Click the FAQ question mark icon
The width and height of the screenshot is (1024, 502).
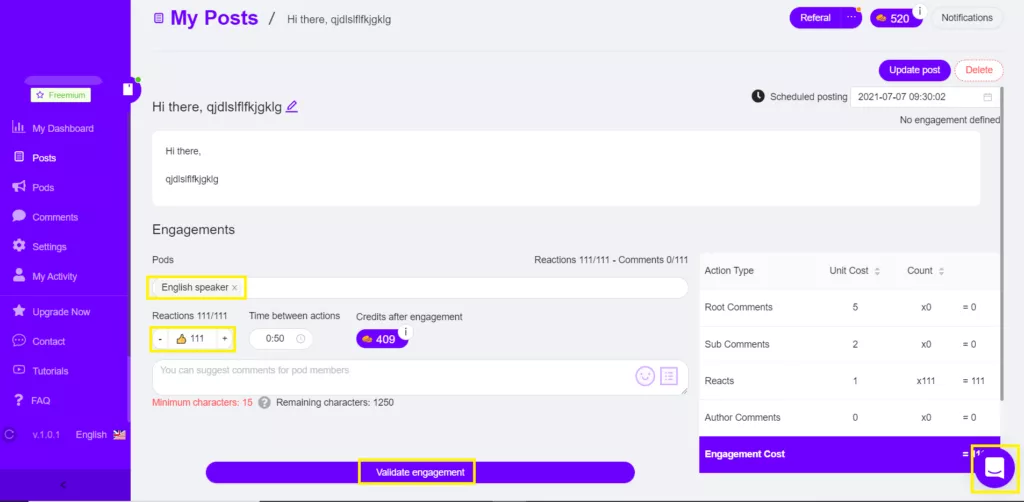19,400
